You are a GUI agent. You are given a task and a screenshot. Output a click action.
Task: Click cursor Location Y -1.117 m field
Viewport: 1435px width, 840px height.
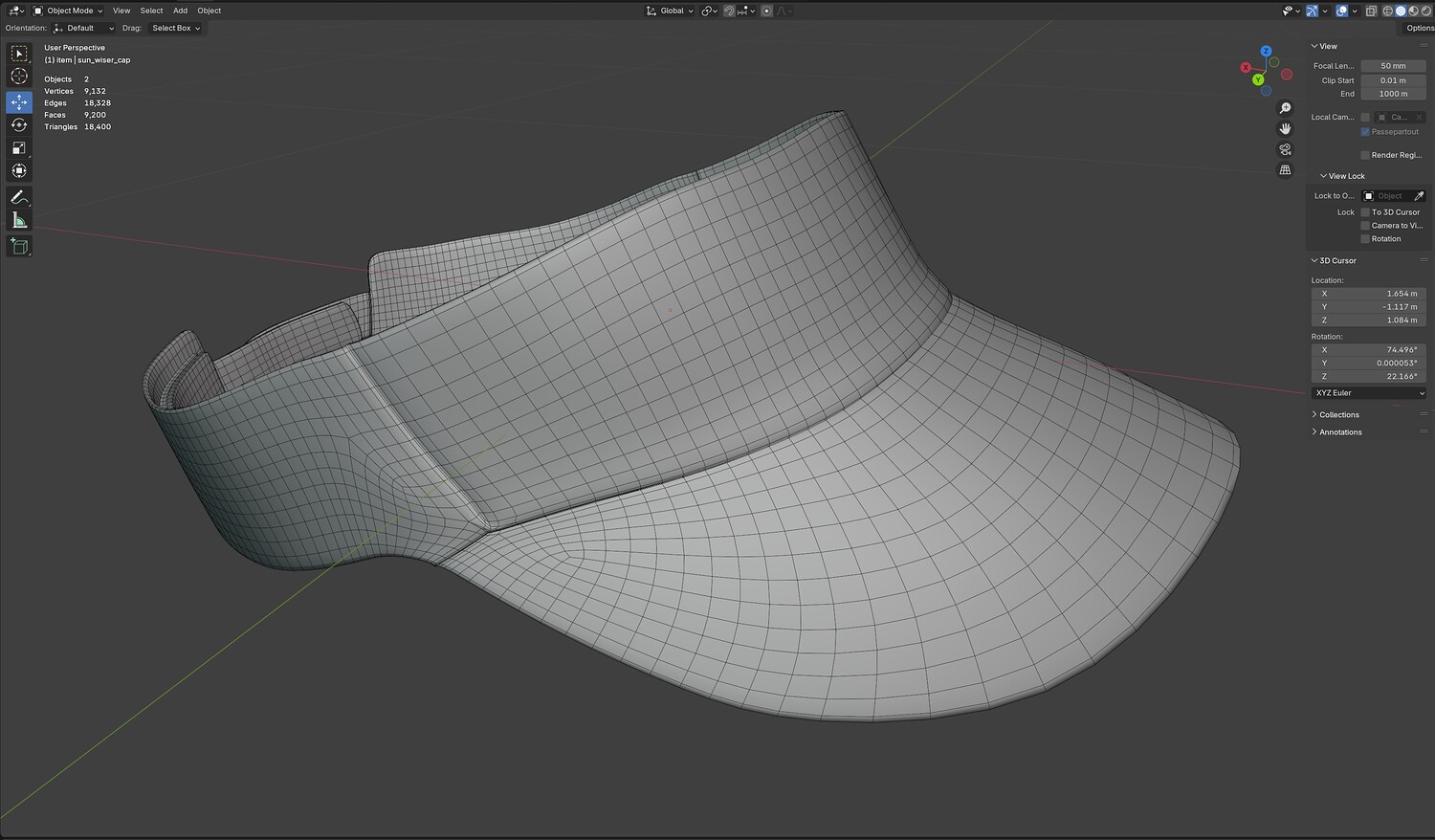pyautogui.click(x=1369, y=307)
